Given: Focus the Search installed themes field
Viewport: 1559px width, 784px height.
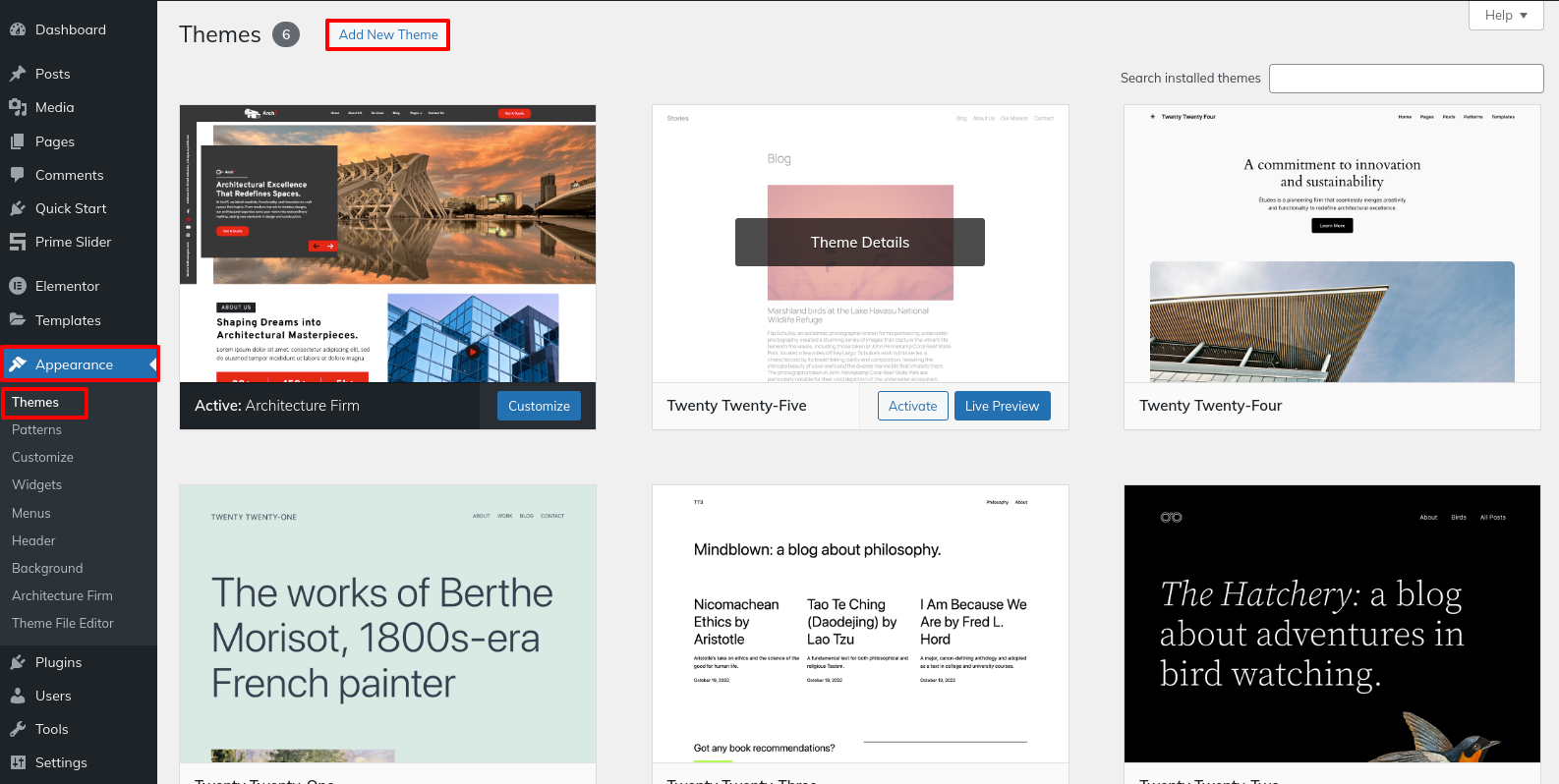Looking at the screenshot, I should pos(1406,79).
